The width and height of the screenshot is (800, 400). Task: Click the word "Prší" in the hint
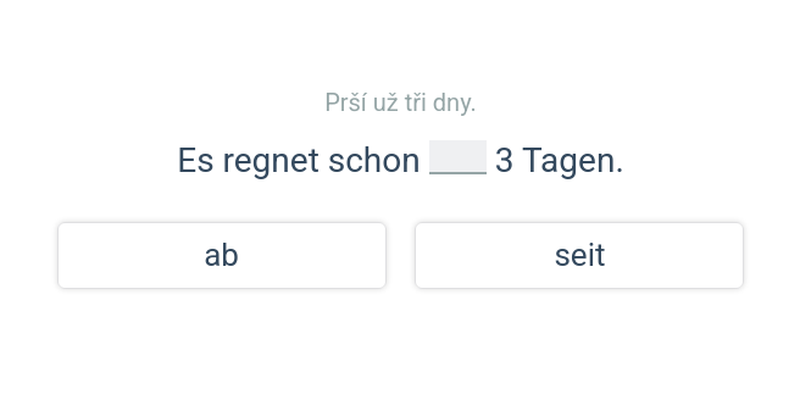tap(345, 103)
